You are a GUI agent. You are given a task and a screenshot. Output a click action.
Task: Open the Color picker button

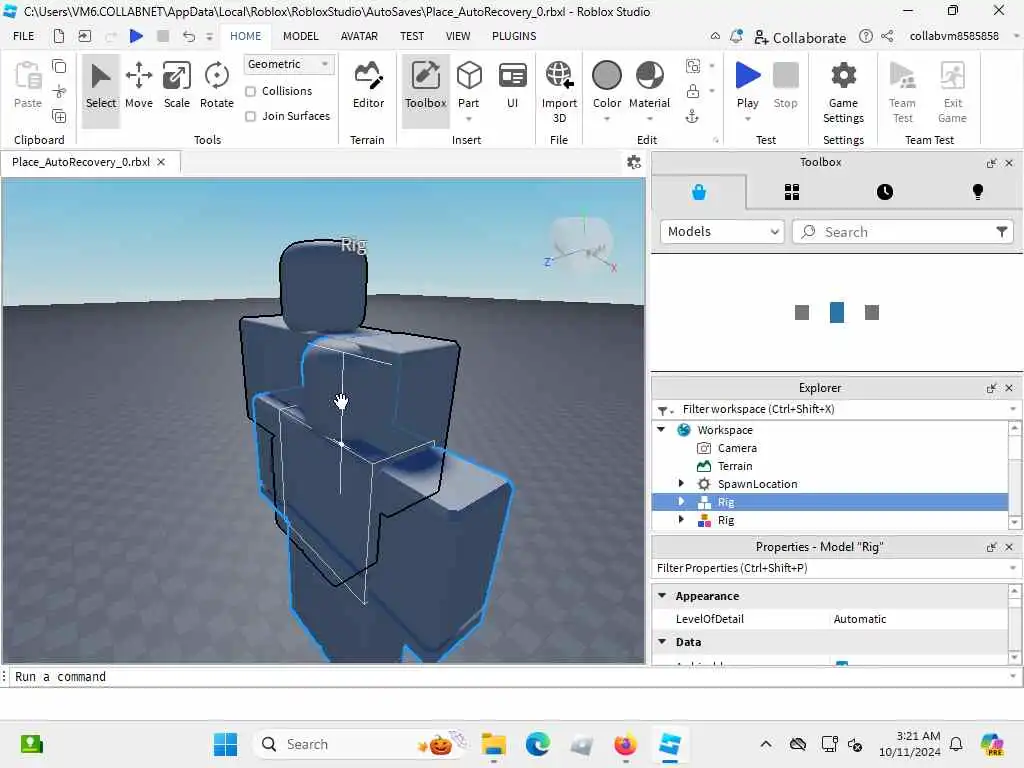point(607,86)
